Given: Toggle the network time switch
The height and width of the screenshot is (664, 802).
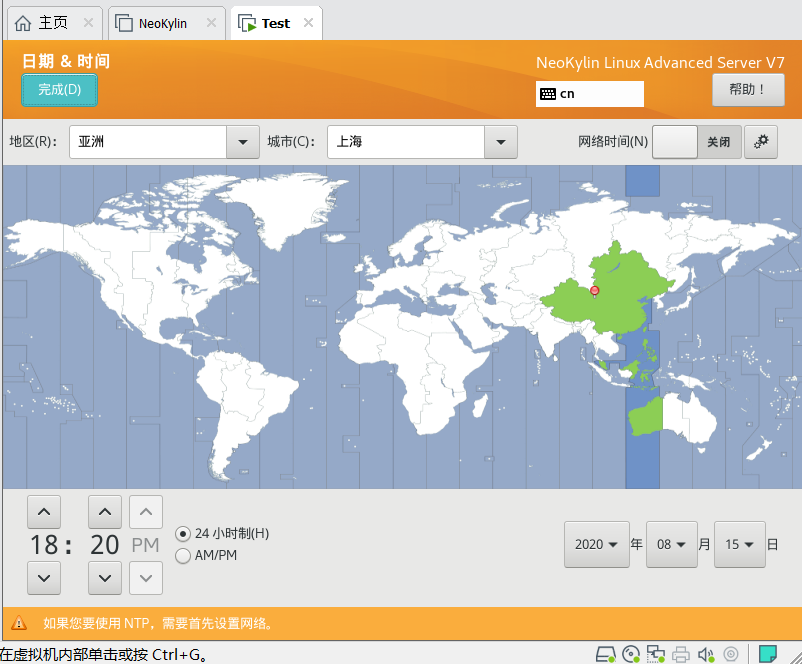Looking at the screenshot, I should 697,142.
